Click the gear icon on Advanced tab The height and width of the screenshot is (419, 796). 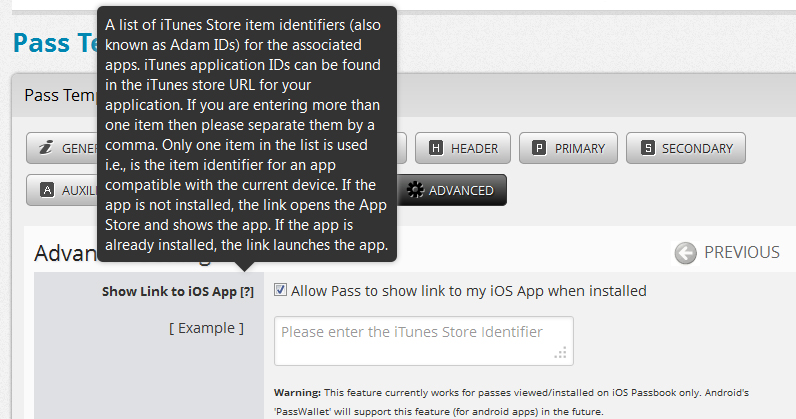pyautogui.click(x=415, y=190)
